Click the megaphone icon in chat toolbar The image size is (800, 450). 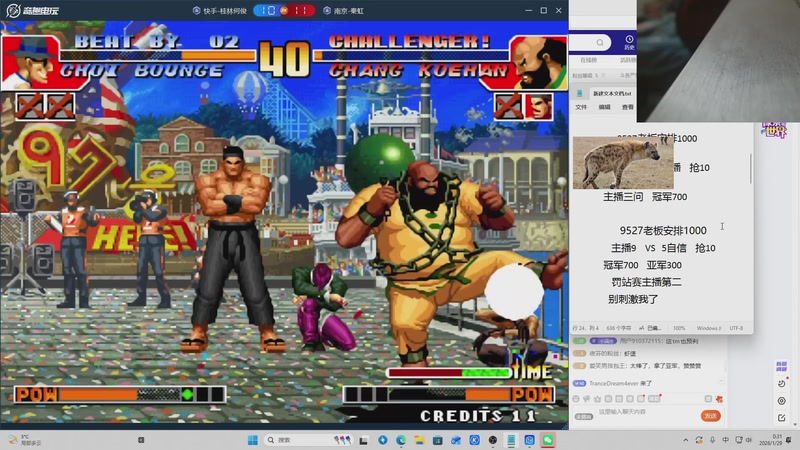(x=587, y=398)
